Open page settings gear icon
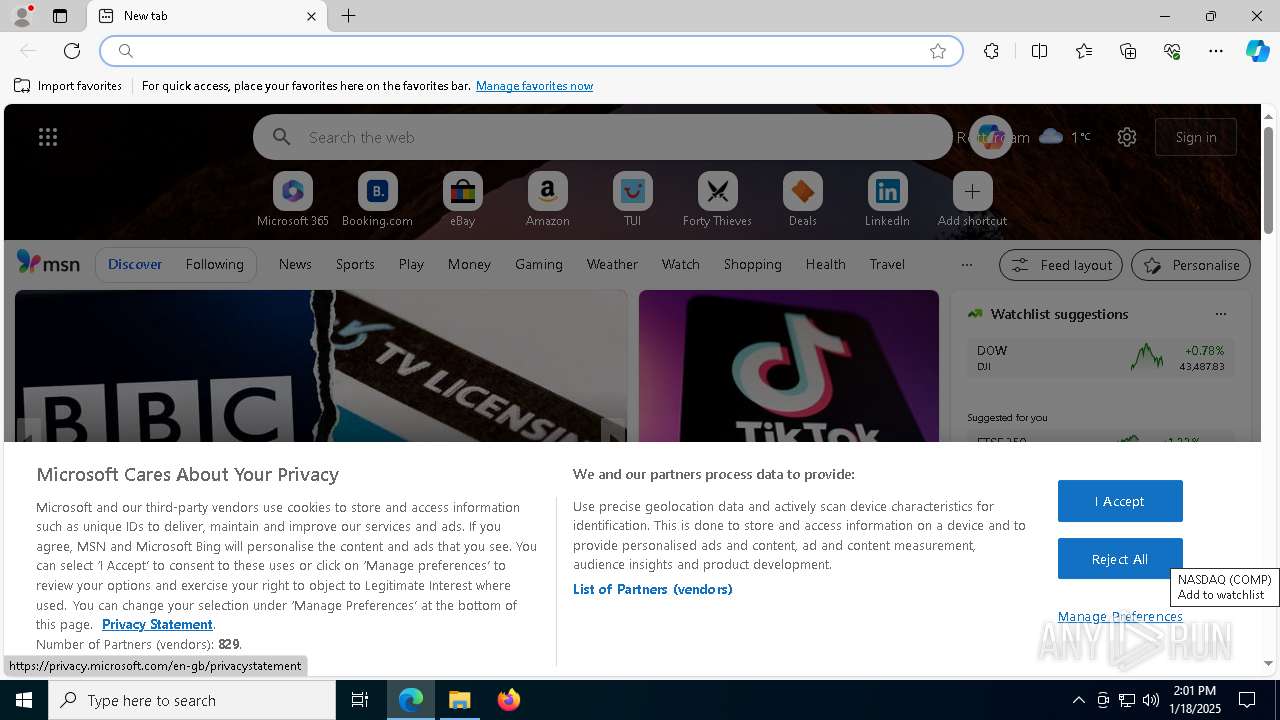 [1127, 137]
